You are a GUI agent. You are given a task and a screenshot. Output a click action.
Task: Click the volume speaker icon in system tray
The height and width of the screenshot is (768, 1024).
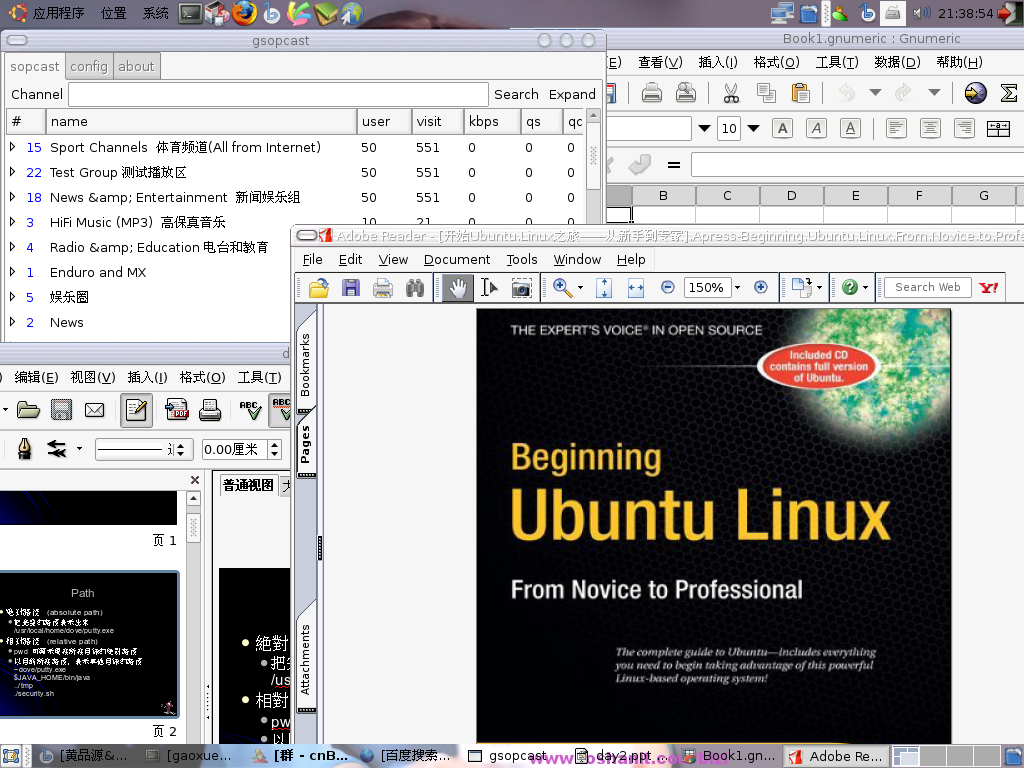pyautogui.click(x=921, y=12)
